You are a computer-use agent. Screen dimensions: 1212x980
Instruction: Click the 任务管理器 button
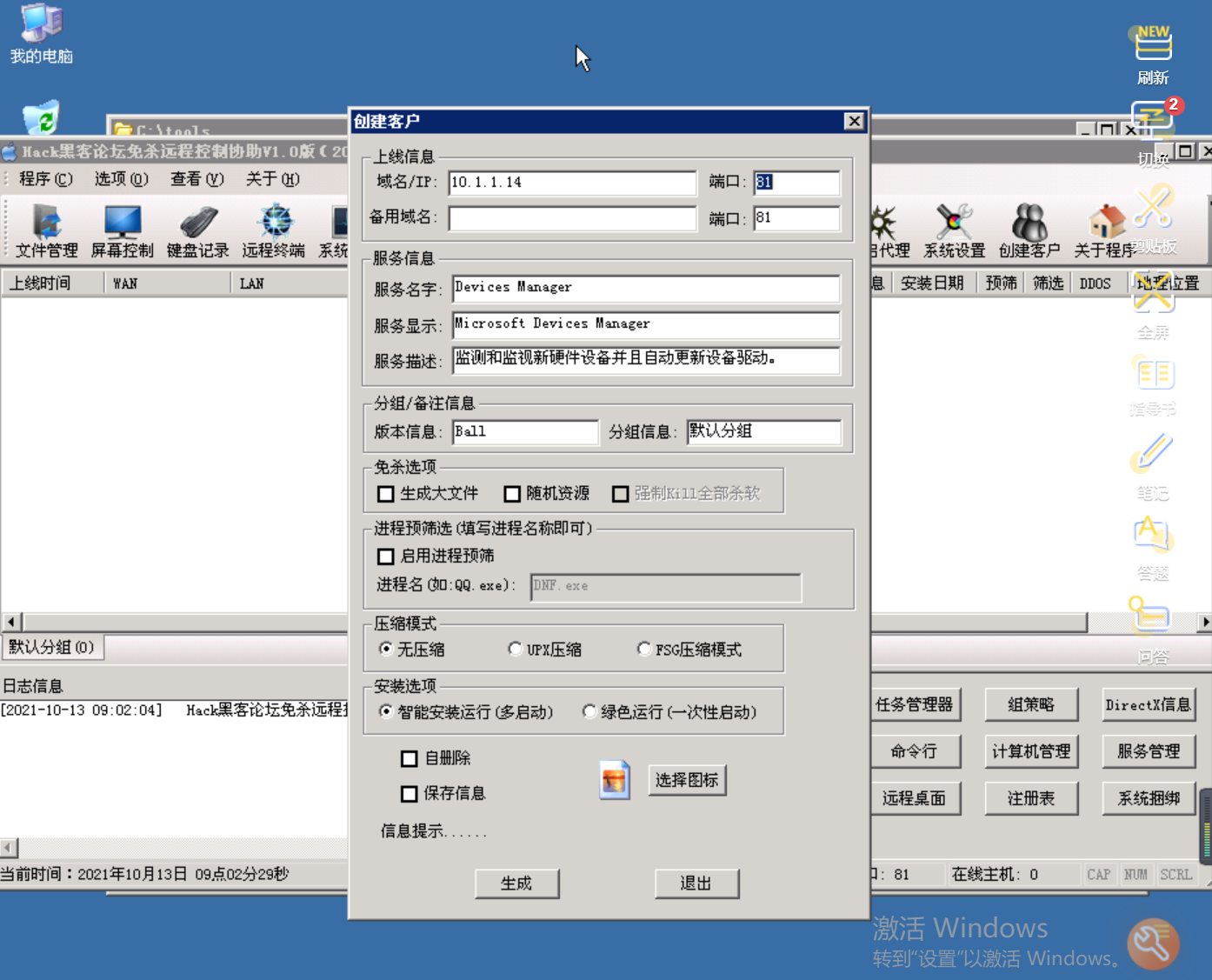[915, 704]
